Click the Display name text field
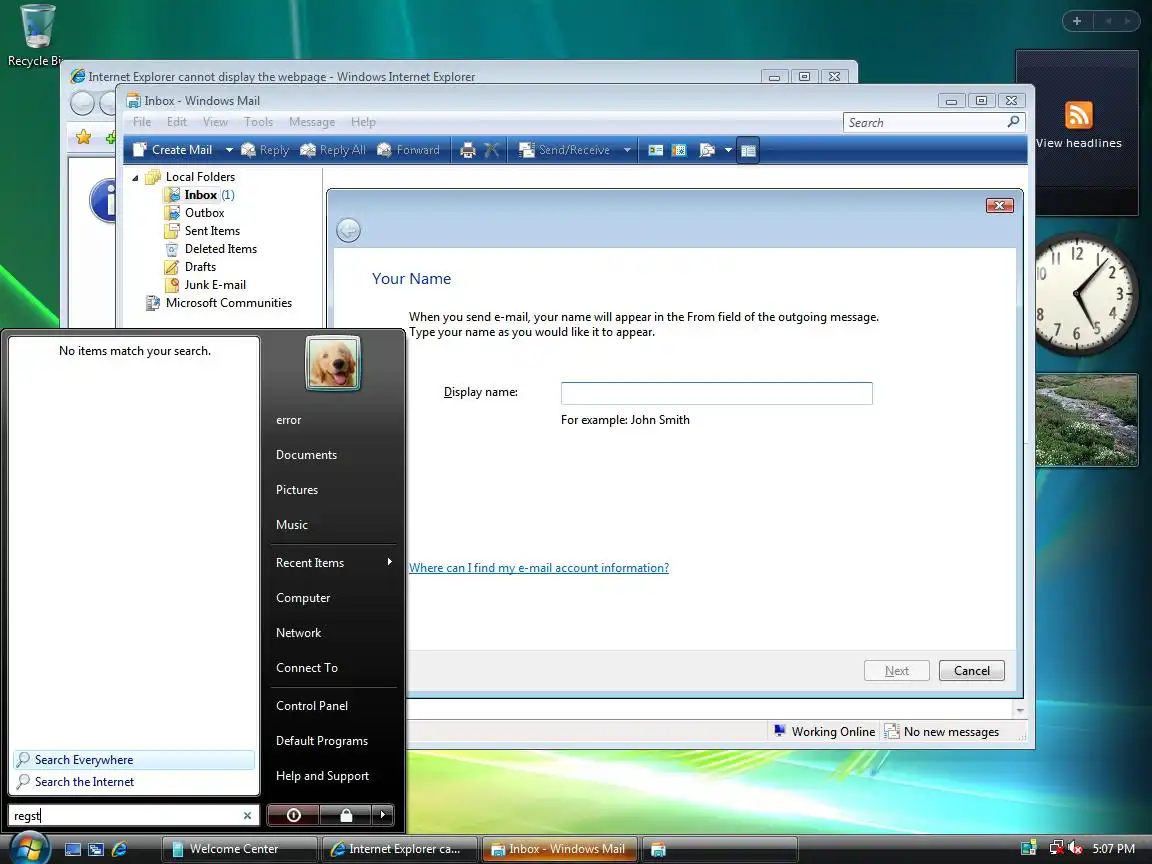1152x864 pixels. coord(716,393)
